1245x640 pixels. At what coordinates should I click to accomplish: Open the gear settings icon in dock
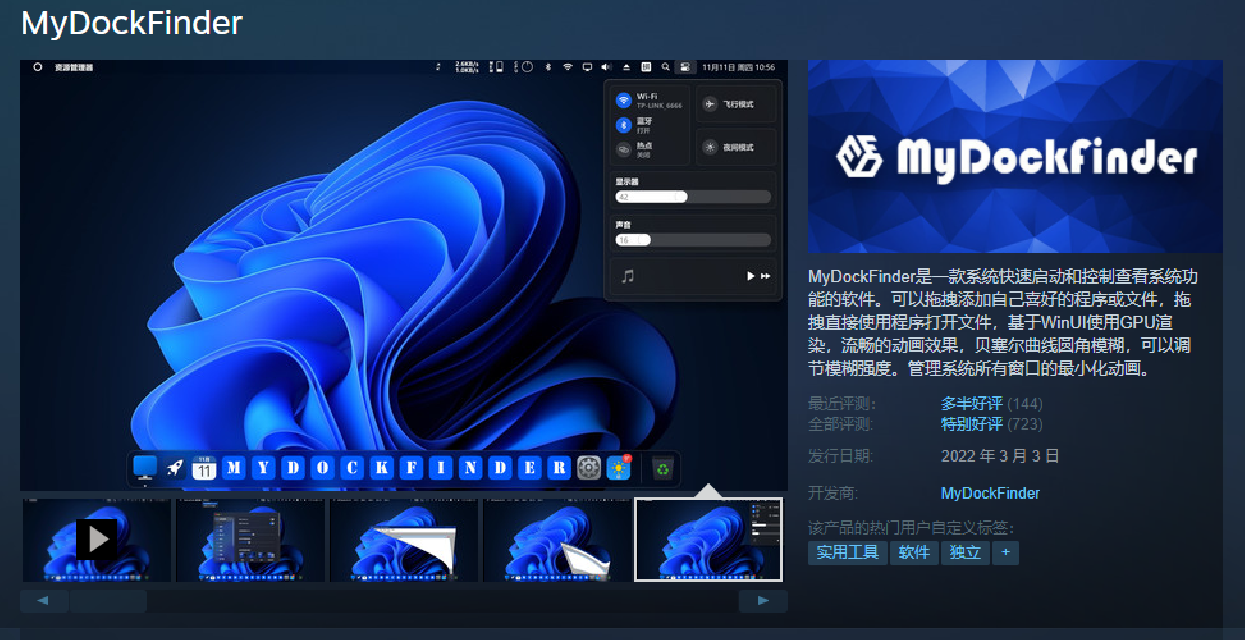[x=589, y=468]
